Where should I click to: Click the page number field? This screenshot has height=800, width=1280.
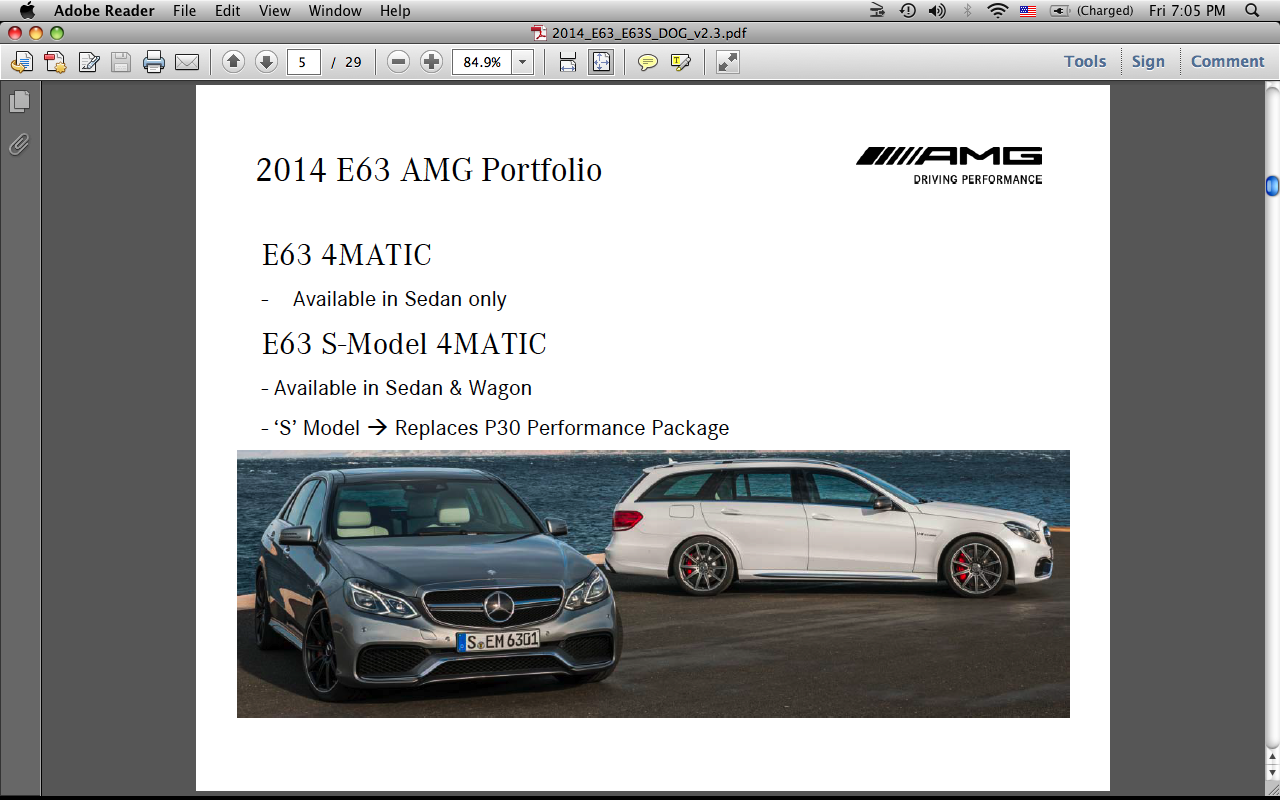point(303,62)
